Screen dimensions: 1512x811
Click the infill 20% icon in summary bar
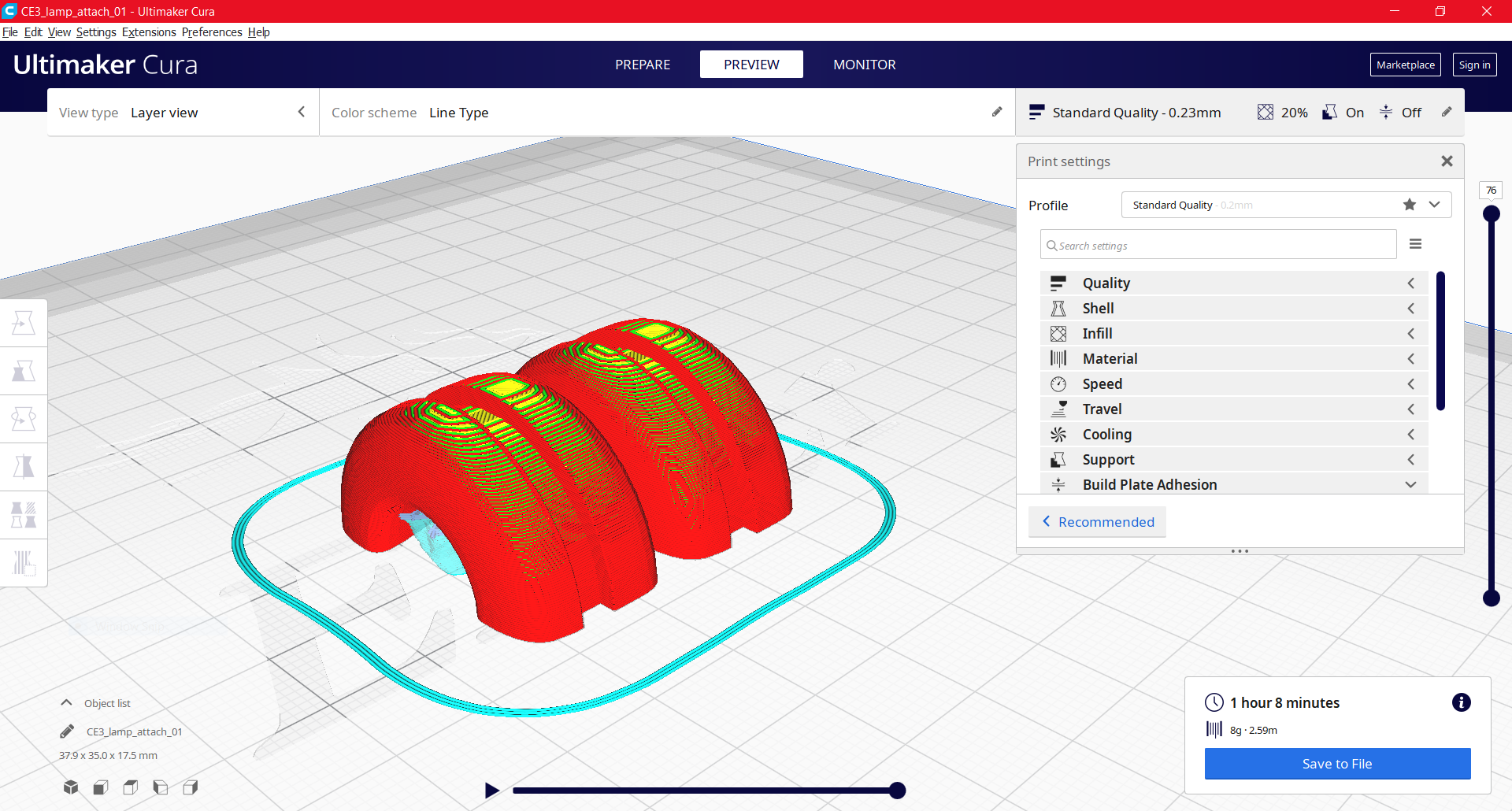(1266, 112)
